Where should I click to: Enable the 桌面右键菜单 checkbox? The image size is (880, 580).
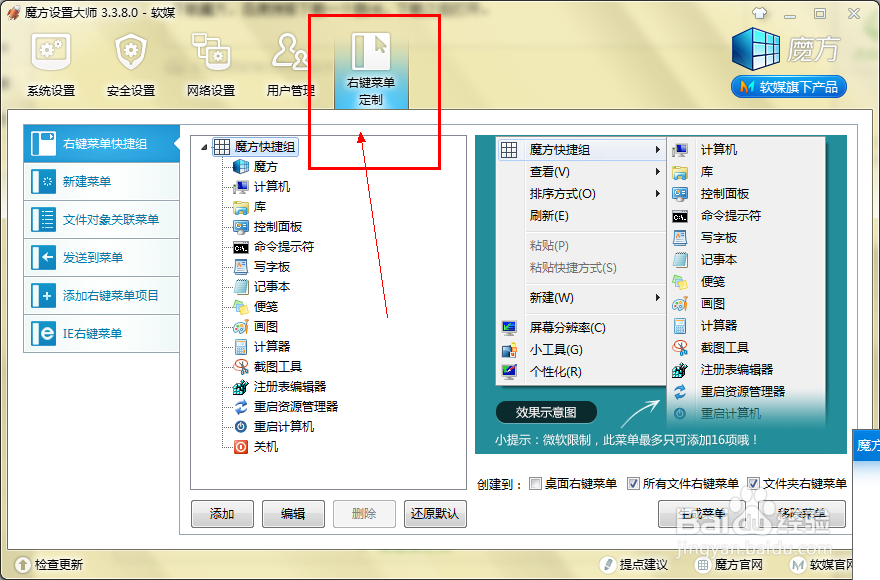coord(535,483)
